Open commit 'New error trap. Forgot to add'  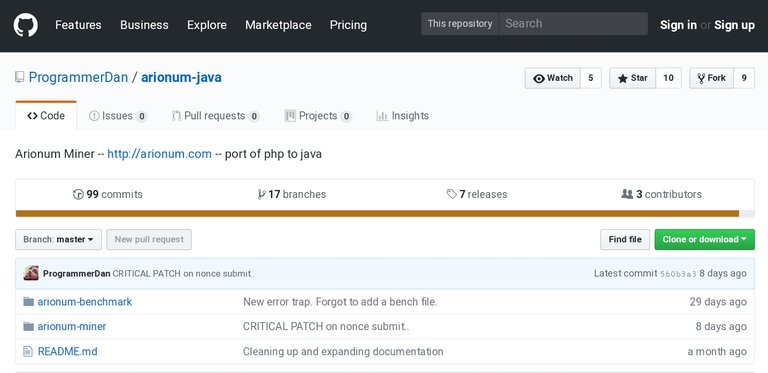pos(340,302)
